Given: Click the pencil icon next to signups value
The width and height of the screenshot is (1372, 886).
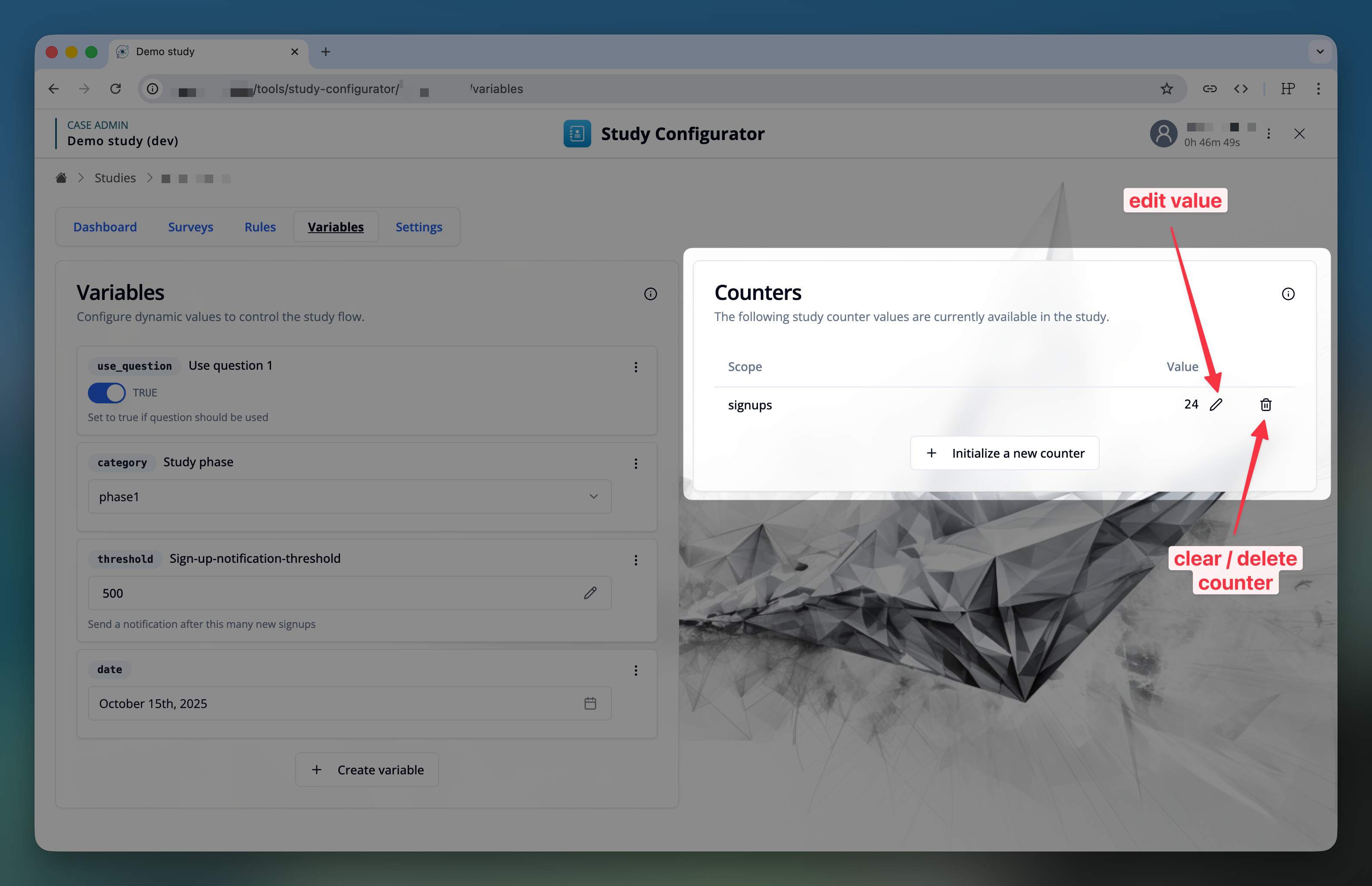Looking at the screenshot, I should tap(1216, 405).
